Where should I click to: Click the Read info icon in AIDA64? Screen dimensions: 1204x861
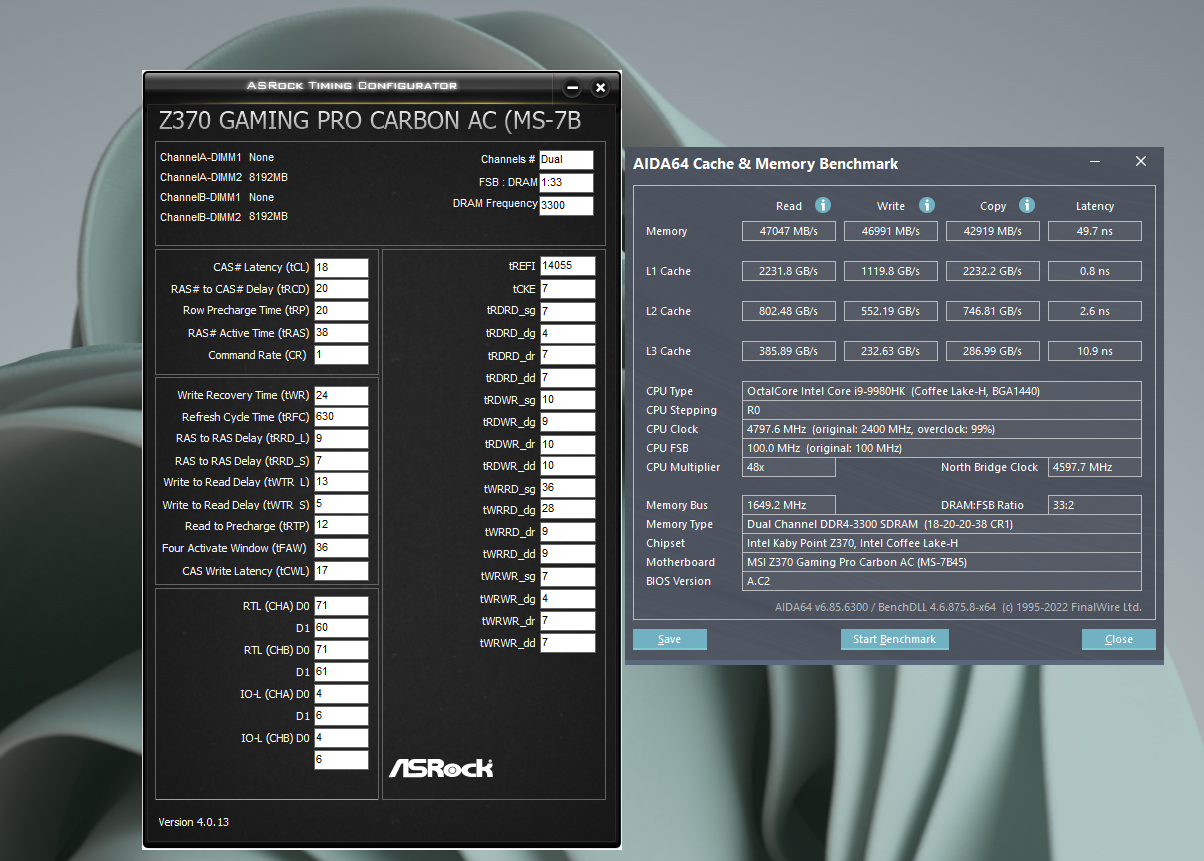823,205
